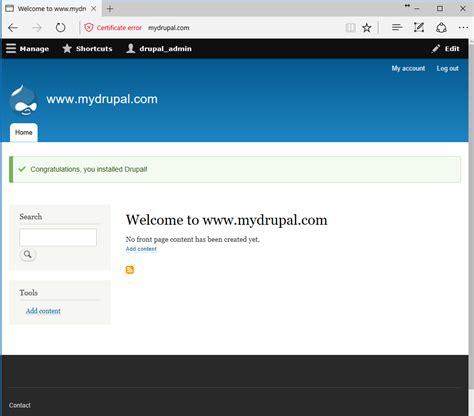Click inside the Search text field
This screenshot has width=474, height=416.
coord(58,237)
